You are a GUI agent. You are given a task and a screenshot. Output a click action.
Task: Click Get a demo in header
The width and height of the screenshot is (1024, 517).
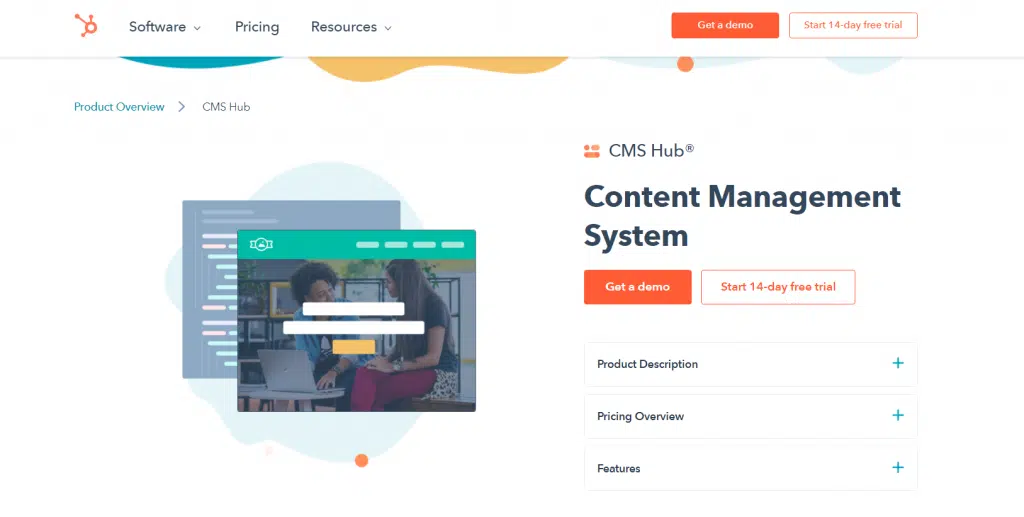pos(725,25)
